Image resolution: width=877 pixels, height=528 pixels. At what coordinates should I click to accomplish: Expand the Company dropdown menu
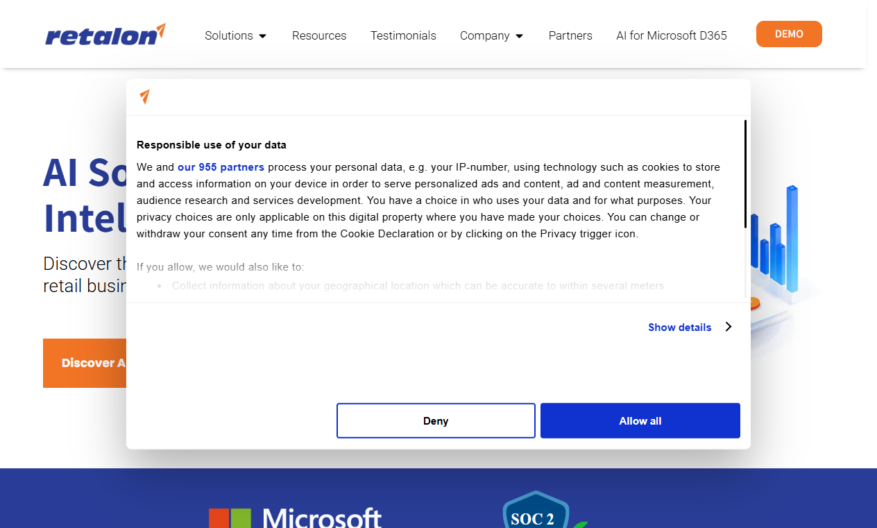491,36
